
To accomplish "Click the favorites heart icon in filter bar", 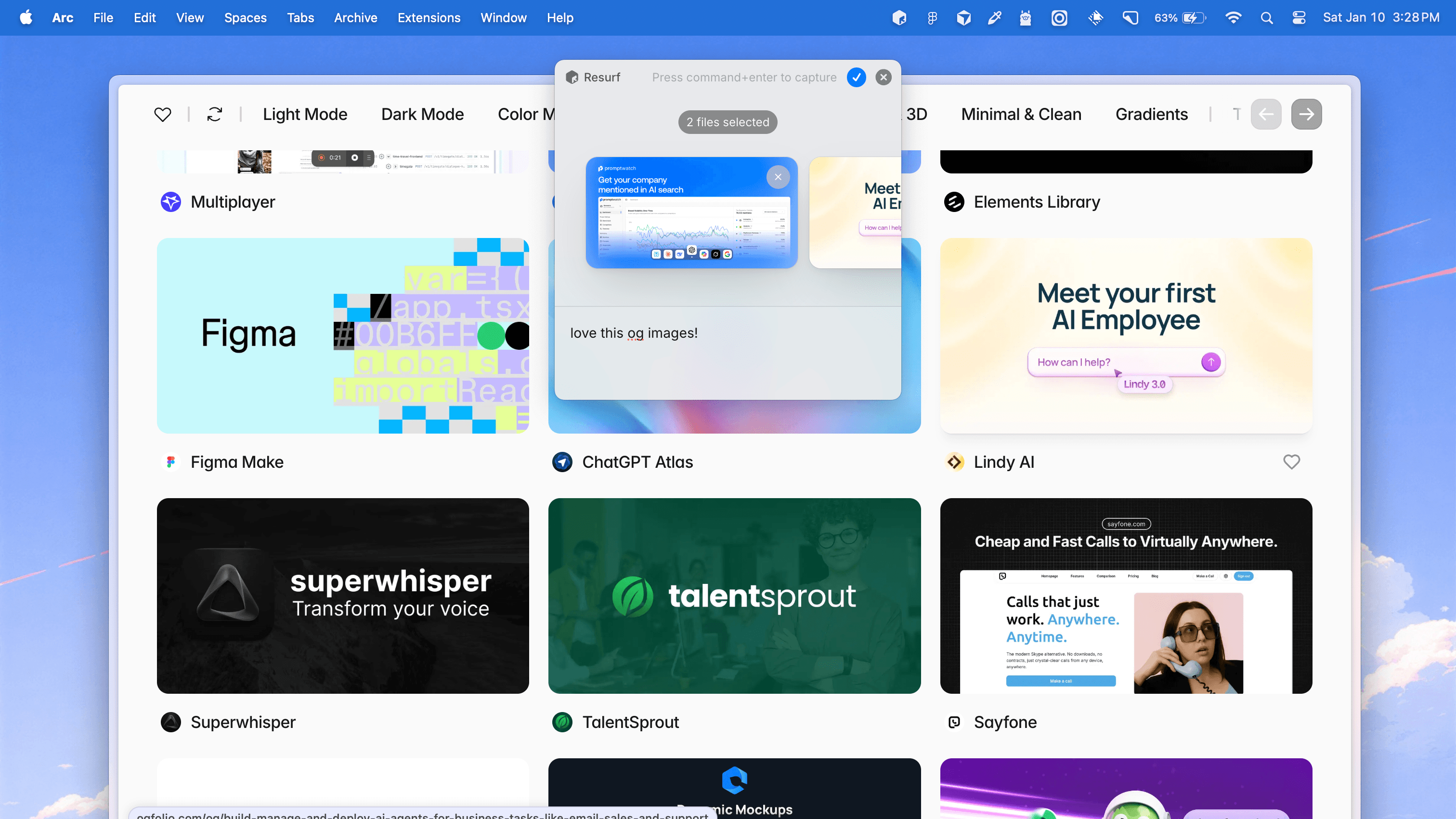I will 162,114.
